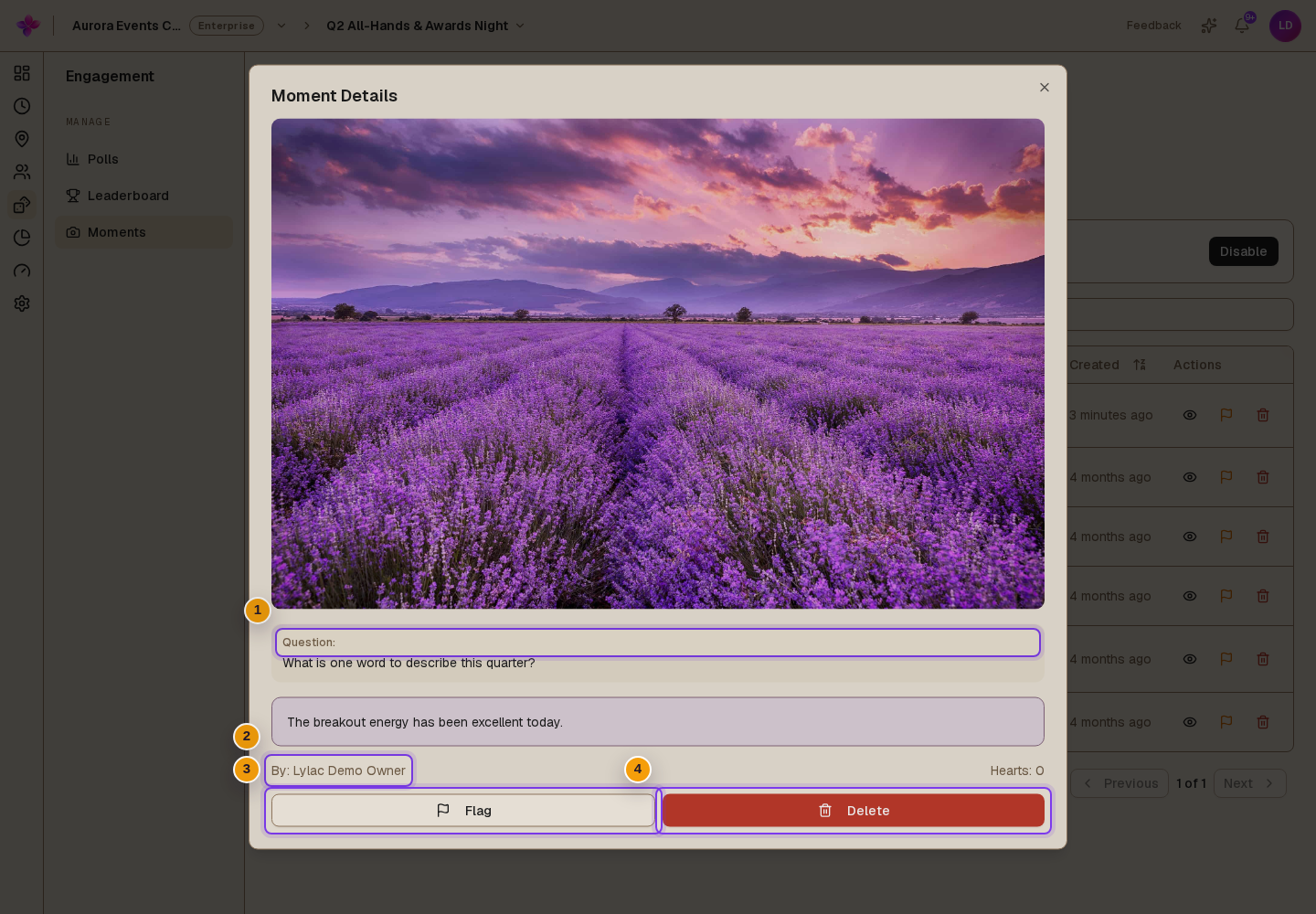Viewport: 1316px width, 914px height.
Task: Flag the moment created 3 minutes ago
Action: point(1226,415)
